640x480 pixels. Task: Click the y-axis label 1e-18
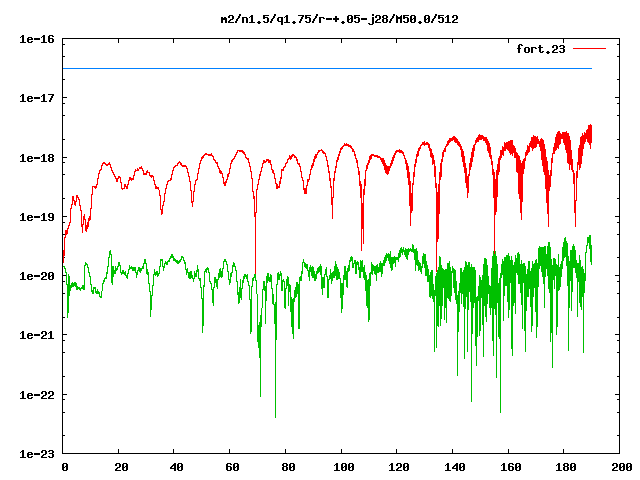[x=37, y=158]
